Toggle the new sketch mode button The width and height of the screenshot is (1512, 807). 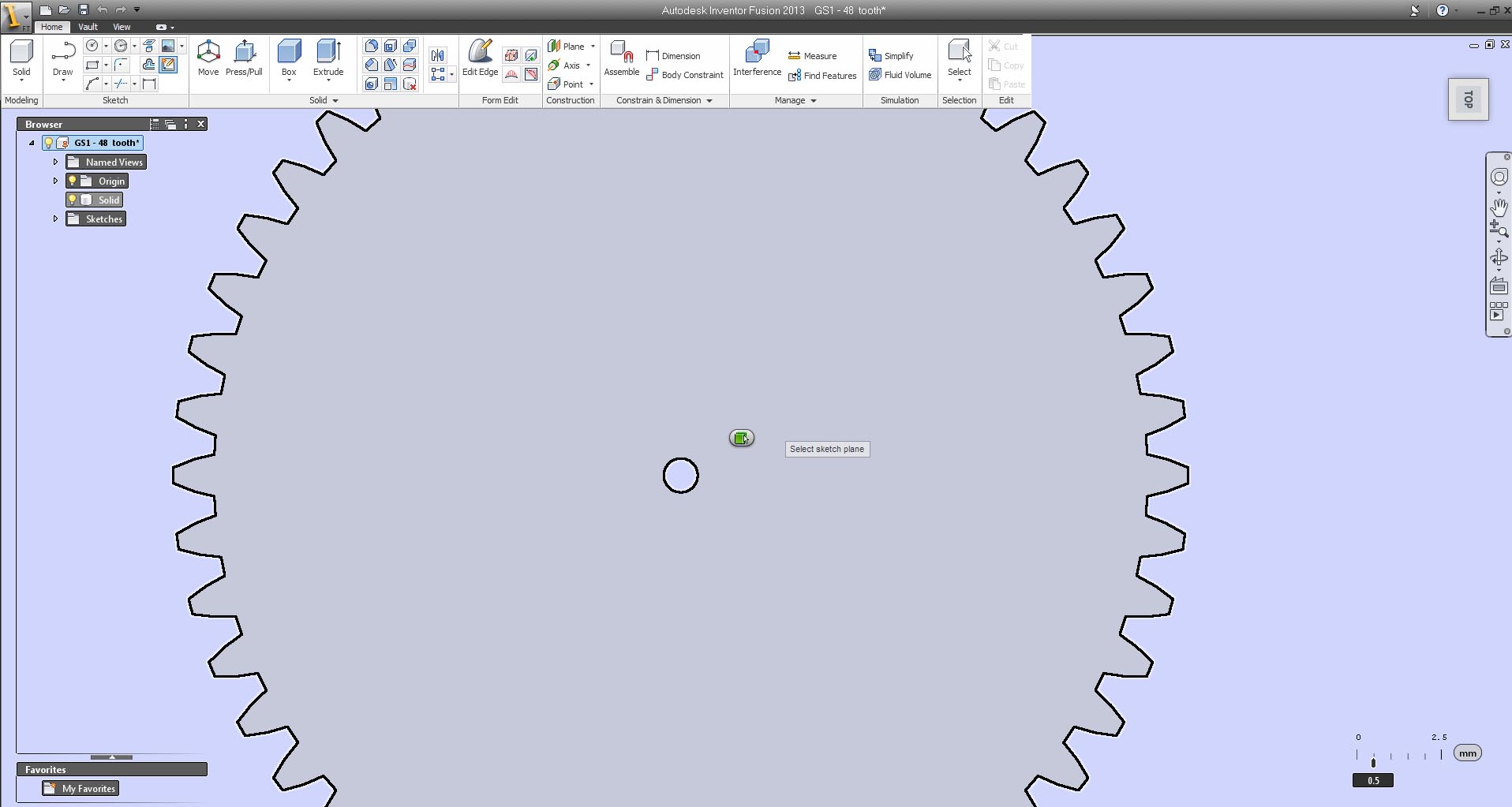(168, 65)
